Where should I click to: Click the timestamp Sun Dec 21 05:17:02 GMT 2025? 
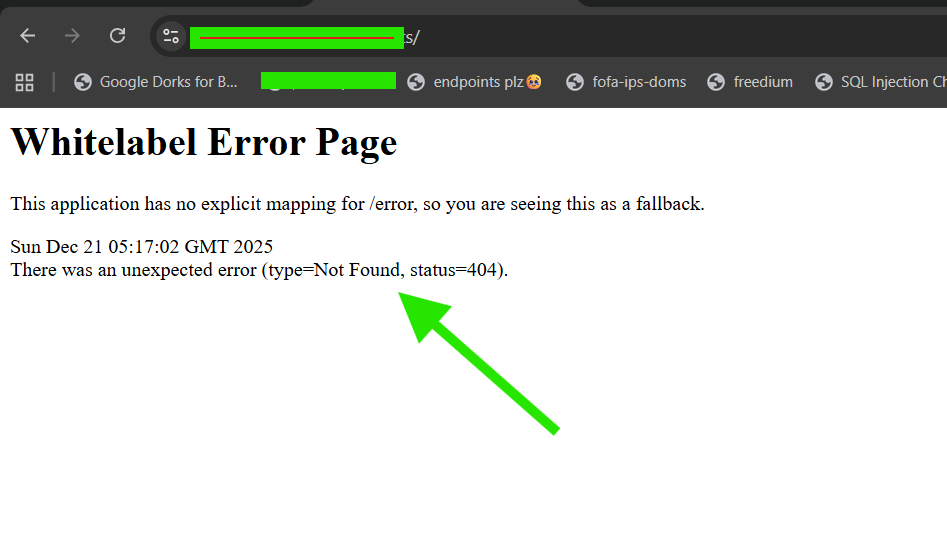(141, 246)
